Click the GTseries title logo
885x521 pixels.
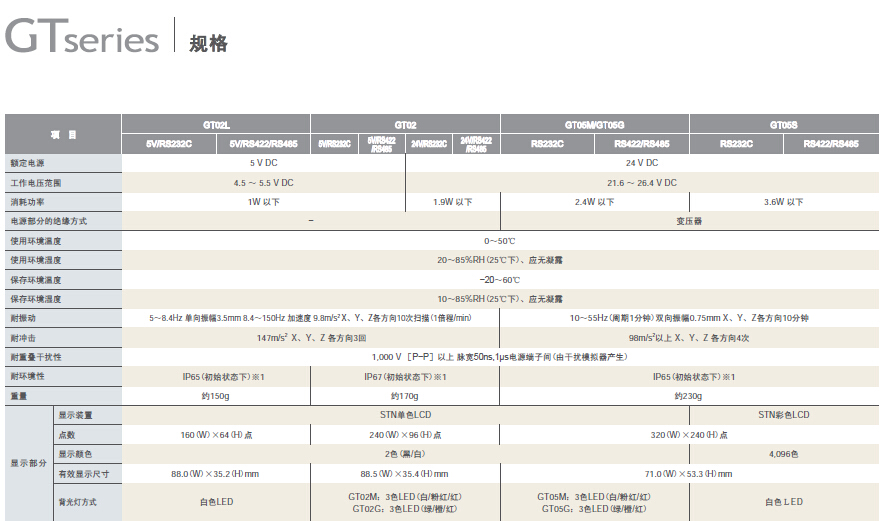[82, 38]
